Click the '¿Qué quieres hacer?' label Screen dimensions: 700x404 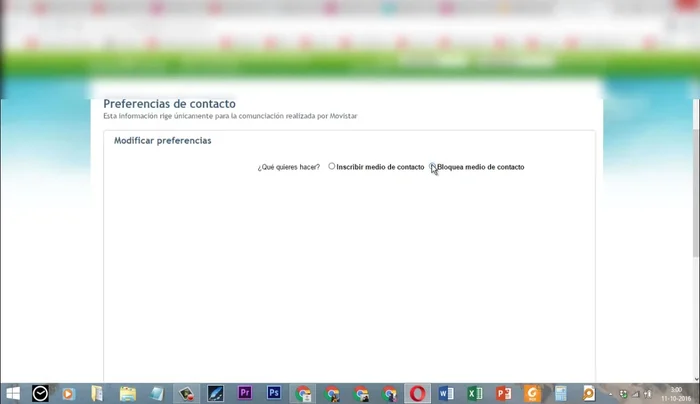coord(288,167)
